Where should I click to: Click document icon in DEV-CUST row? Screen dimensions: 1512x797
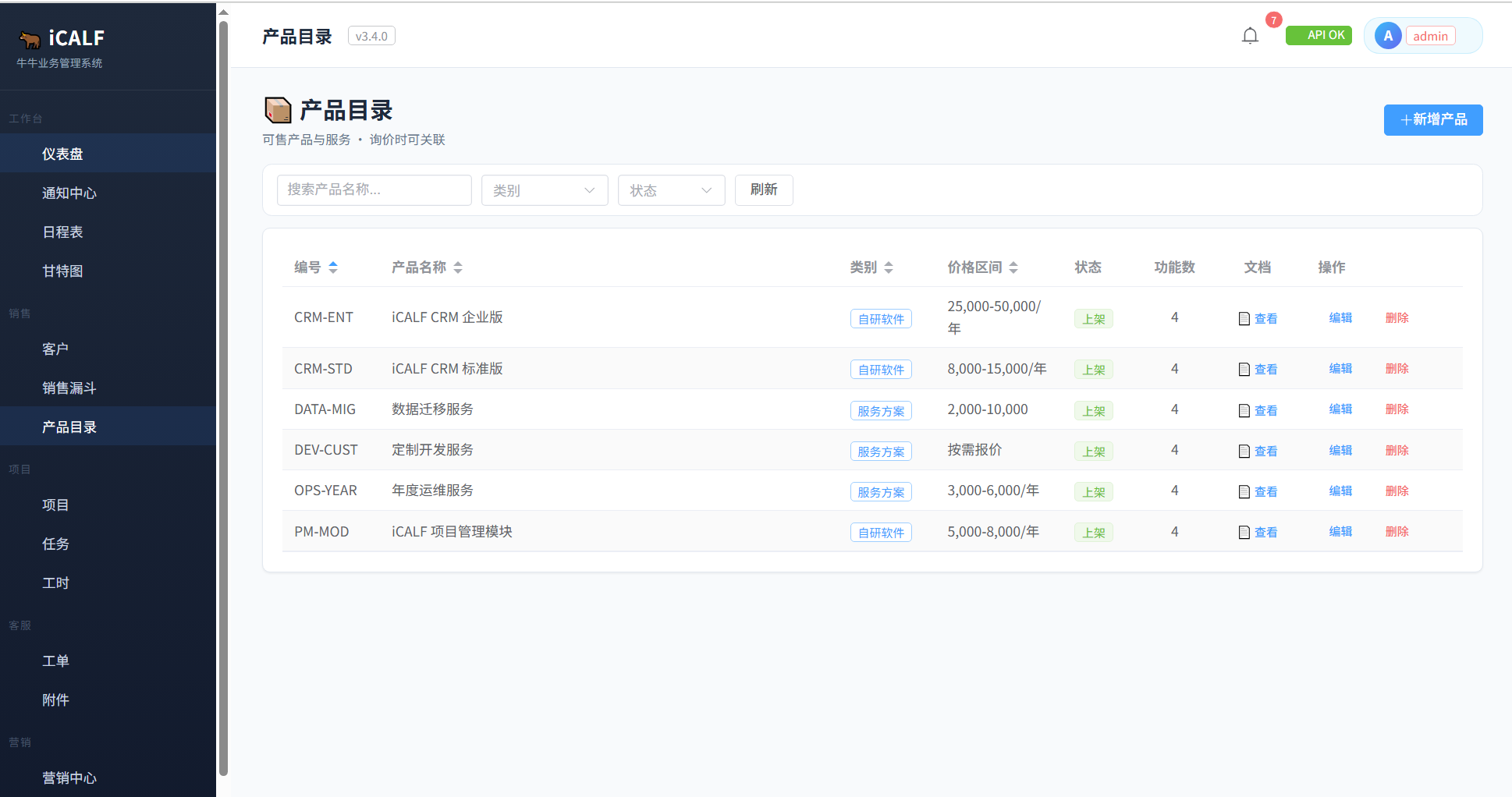pos(1244,451)
